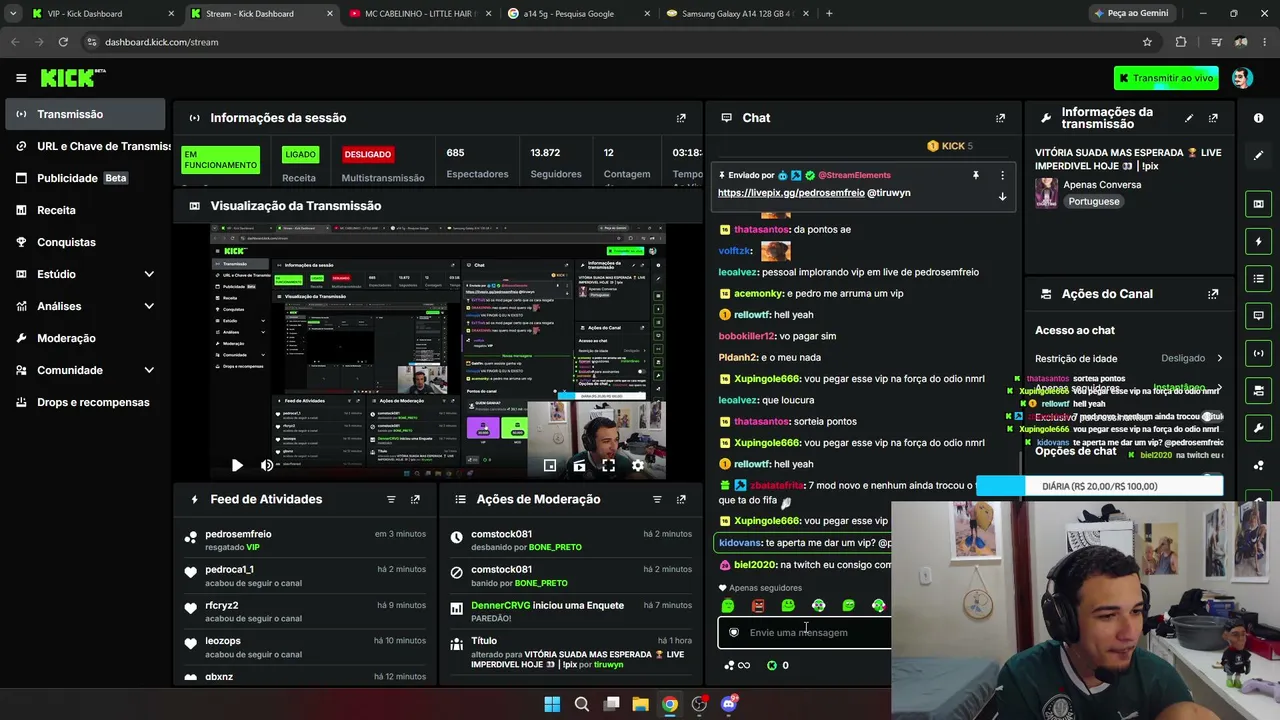
Task: Open Windows taskbar Search
Action: tap(581, 704)
